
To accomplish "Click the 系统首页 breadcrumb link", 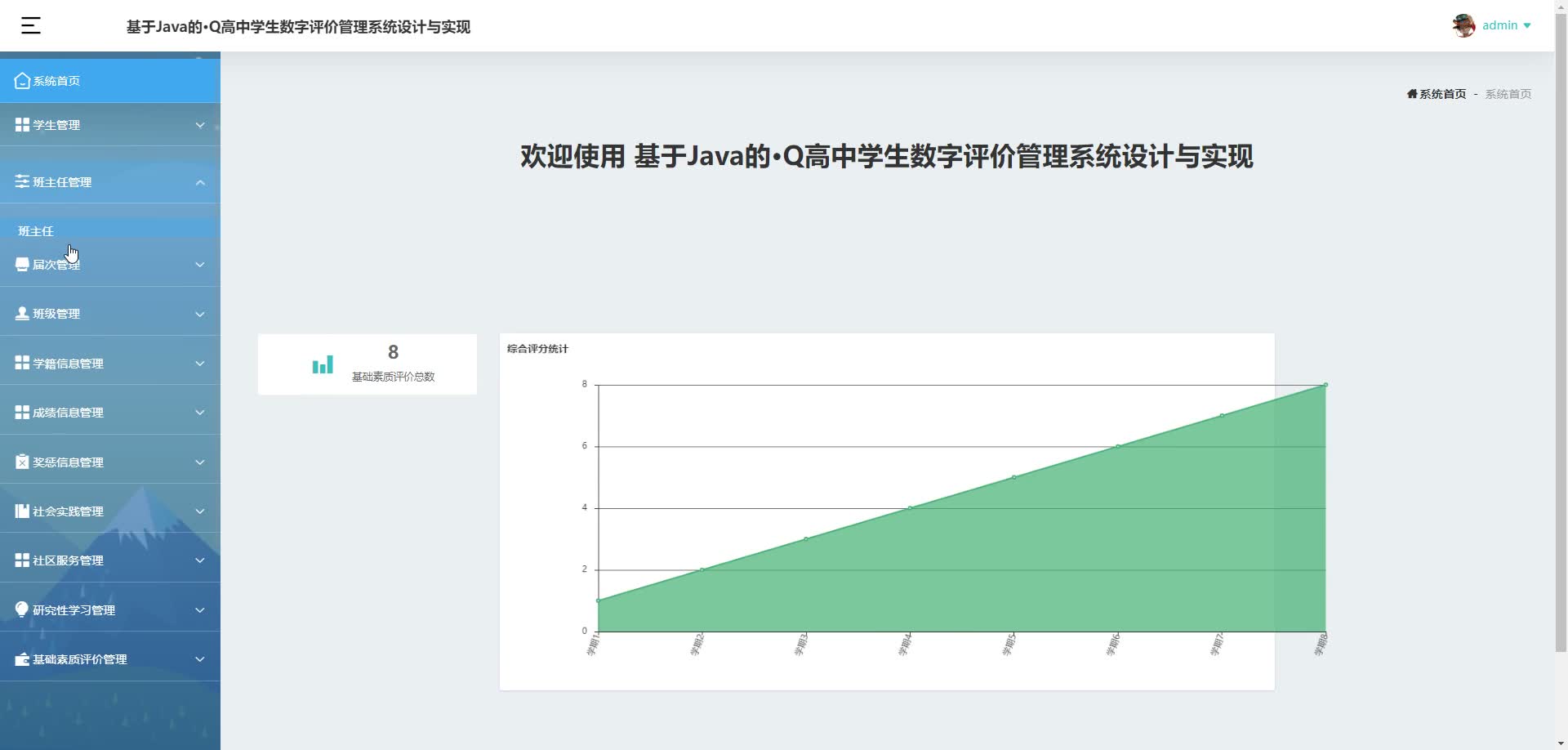I will pos(1442,94).
